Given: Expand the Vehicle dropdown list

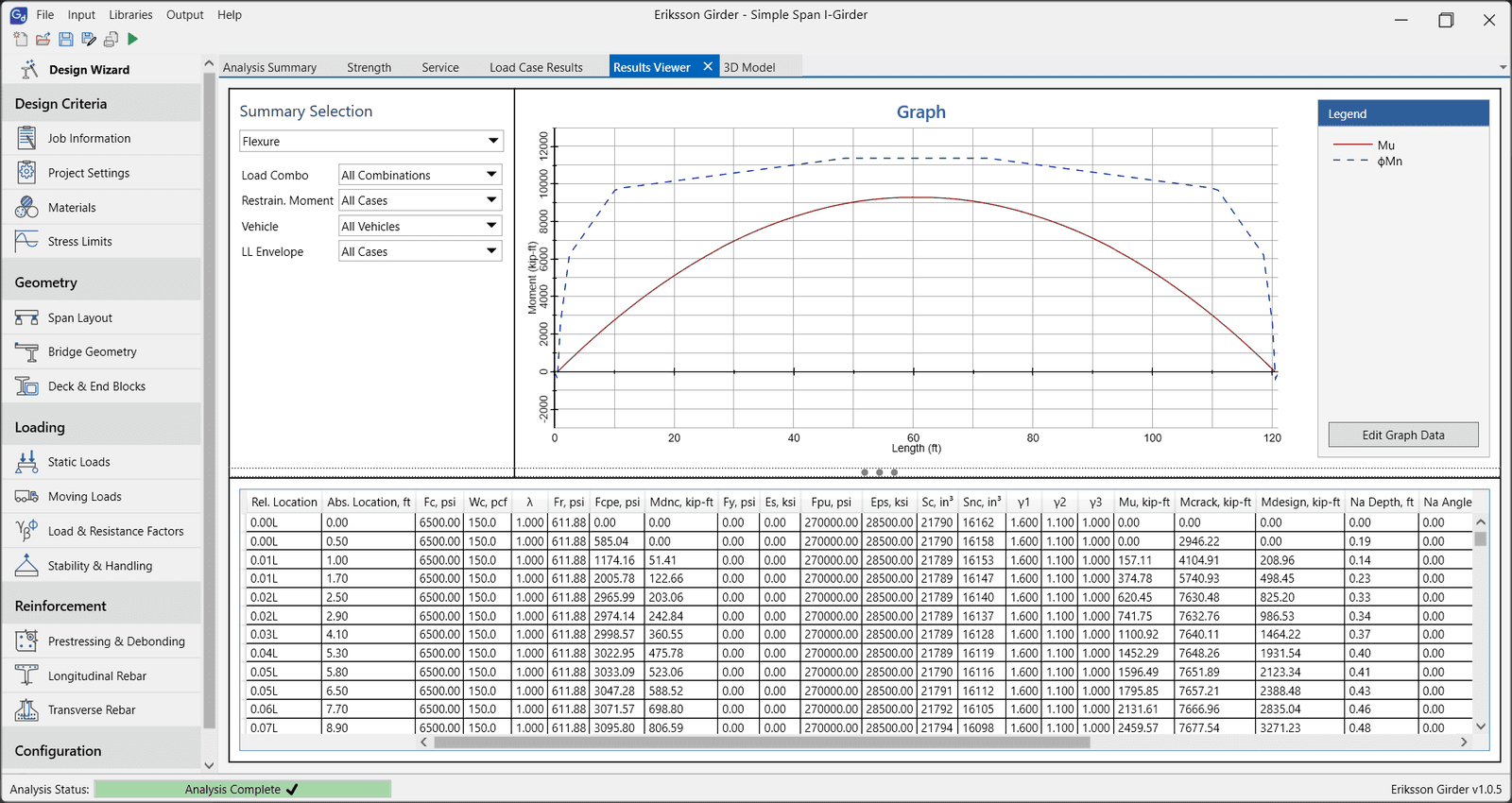Looking at the screenshot, I should pos(420,227).
